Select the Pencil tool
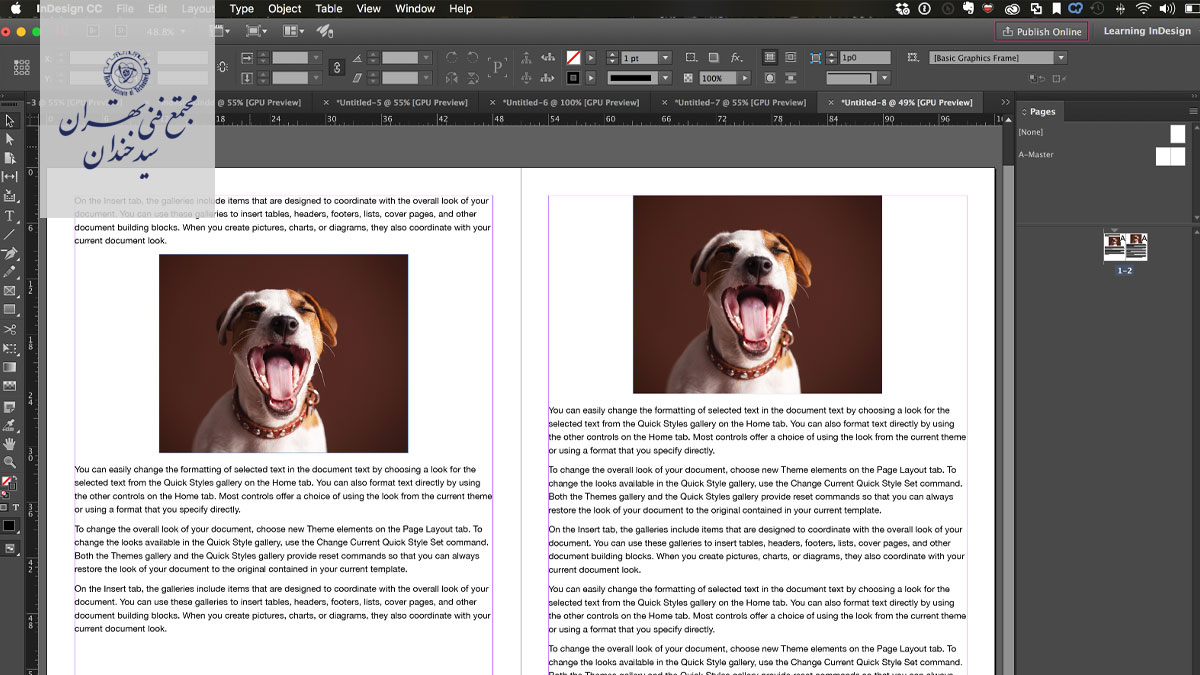Screen dimensions: 1200x675 pyautogui.click(x=10, y=272)
